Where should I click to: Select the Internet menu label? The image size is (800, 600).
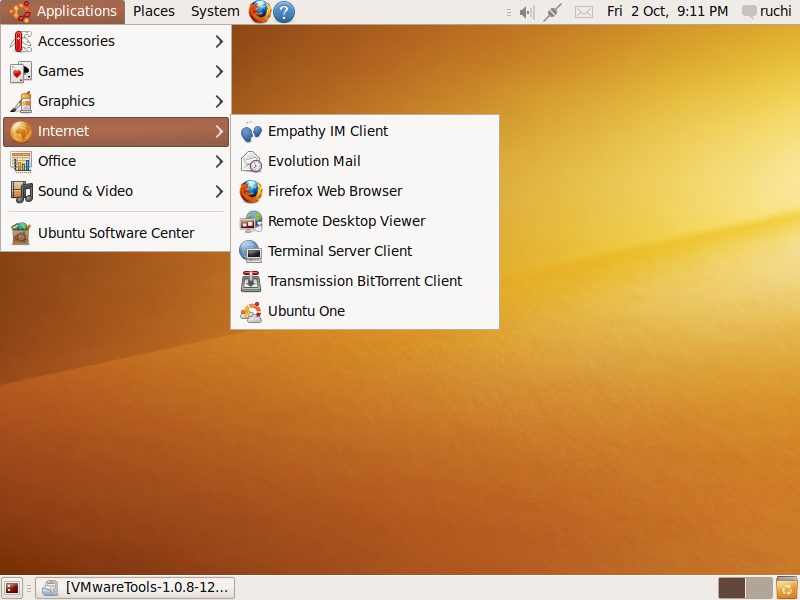(63, 131)
